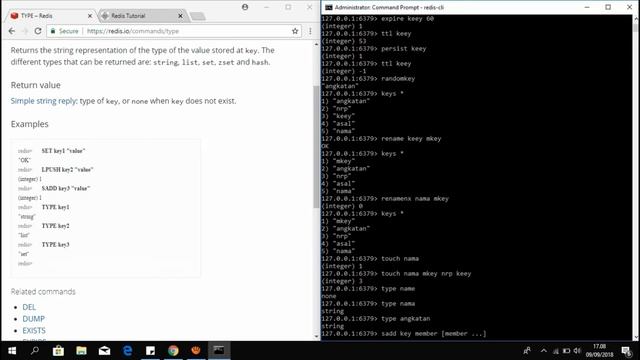This screenshot has height=360, width=640.
Task: Open the People icon in system tray
Action: [x=527, y=350]
